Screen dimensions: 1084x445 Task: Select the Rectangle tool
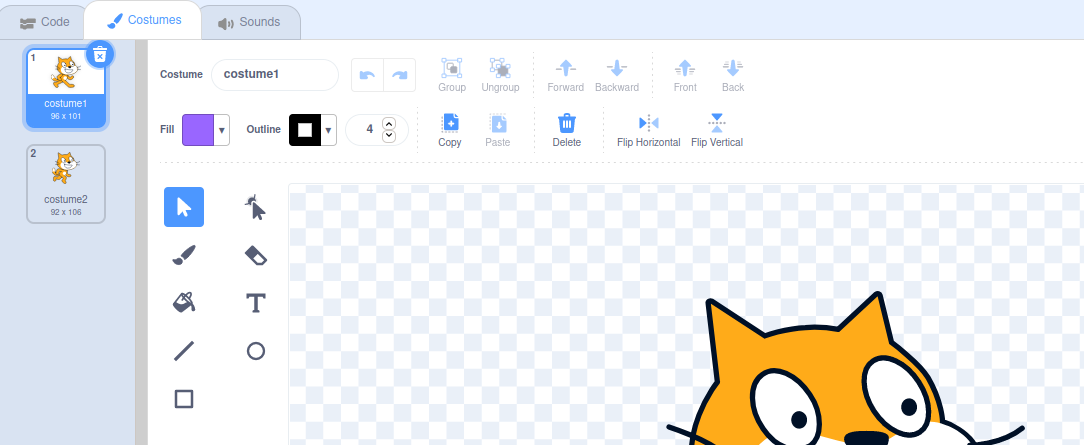pyautogui.click(x=184, y=399)
